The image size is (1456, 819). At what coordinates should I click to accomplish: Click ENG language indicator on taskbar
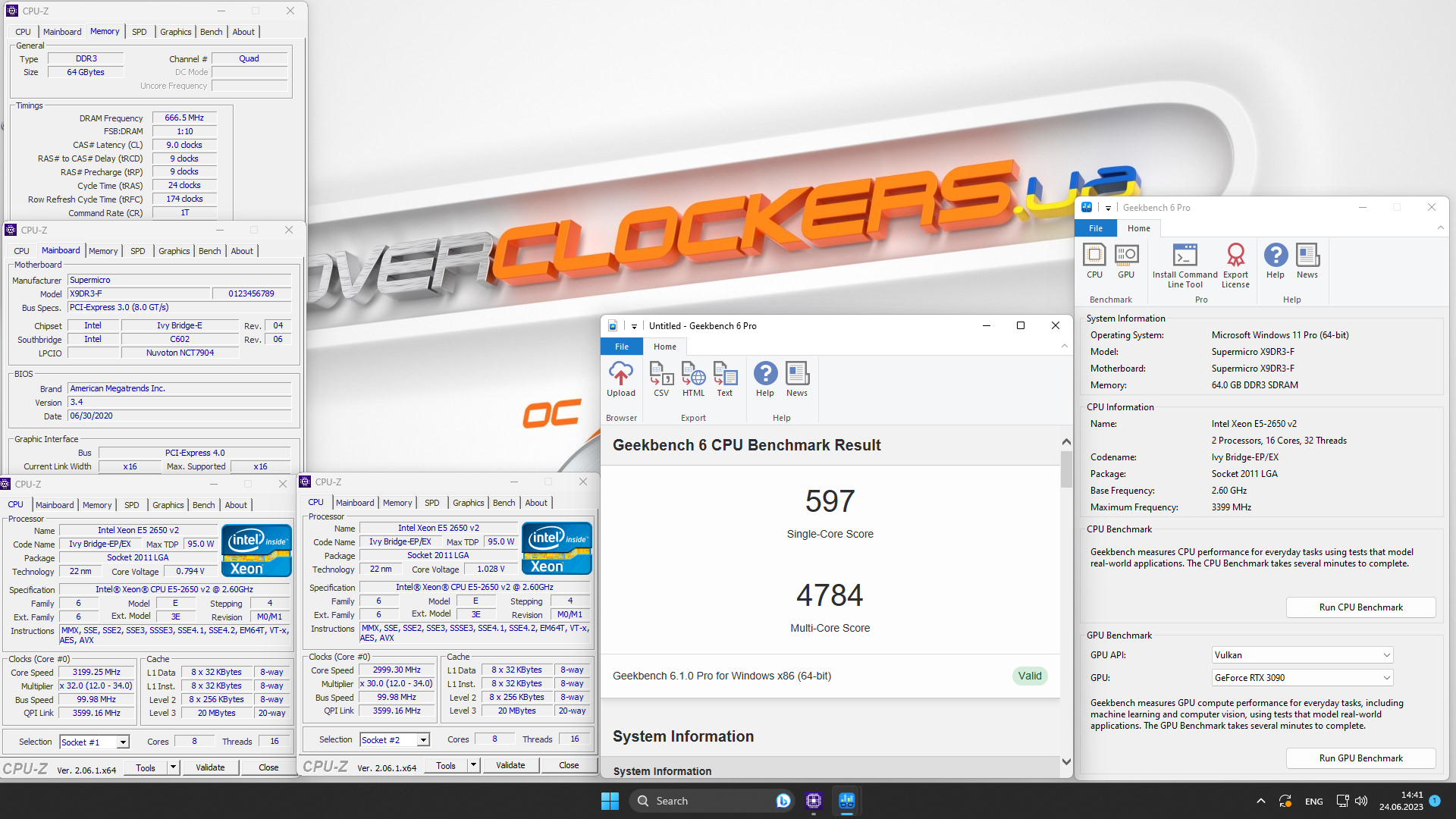(1314, 802)
